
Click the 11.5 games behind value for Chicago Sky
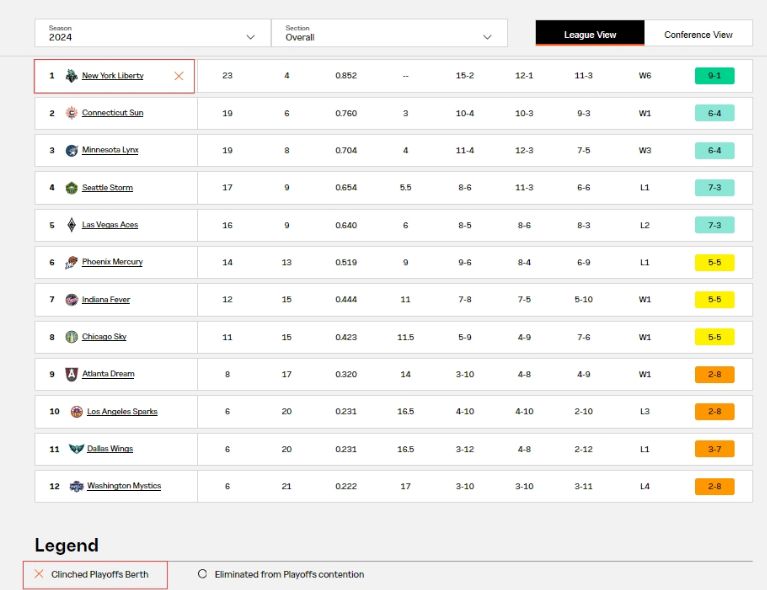pyautogui.click(x=406, y=337)
